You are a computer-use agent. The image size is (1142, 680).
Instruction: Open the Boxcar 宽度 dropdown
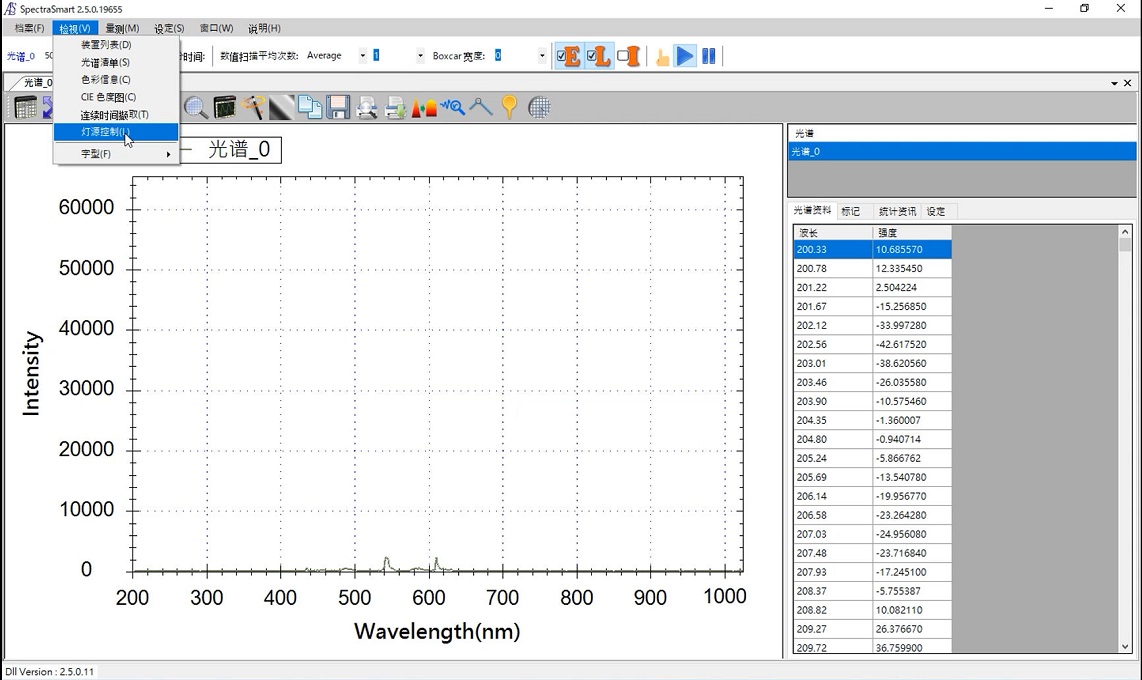(541, 55)
